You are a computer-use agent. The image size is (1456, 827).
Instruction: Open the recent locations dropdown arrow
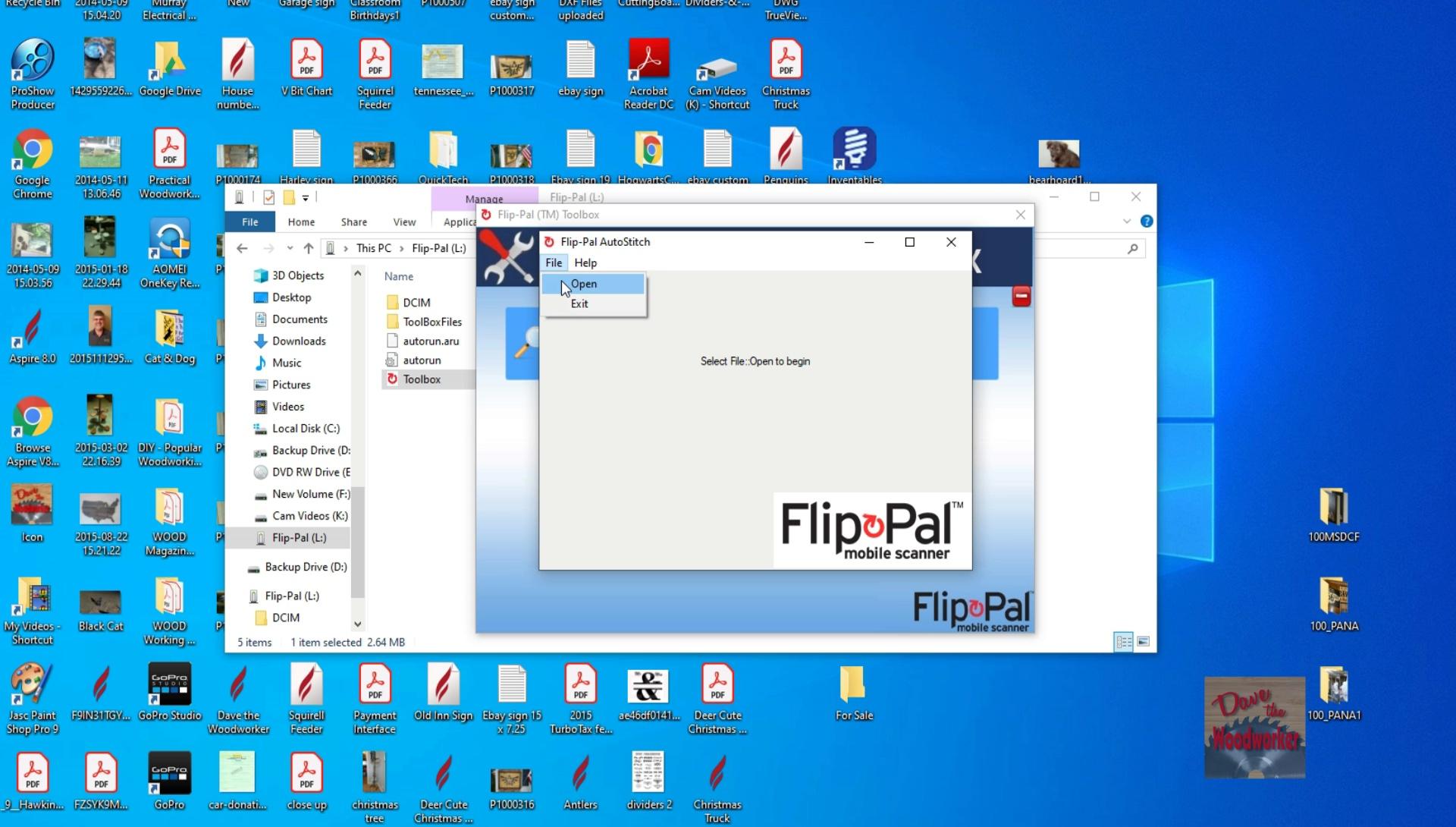[290, 248]
